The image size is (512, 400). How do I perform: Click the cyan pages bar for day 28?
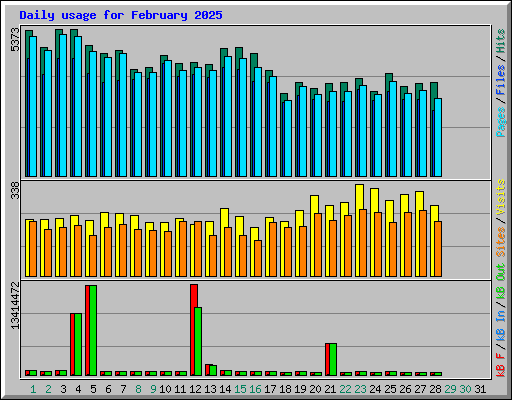click(x=438, y=137)
